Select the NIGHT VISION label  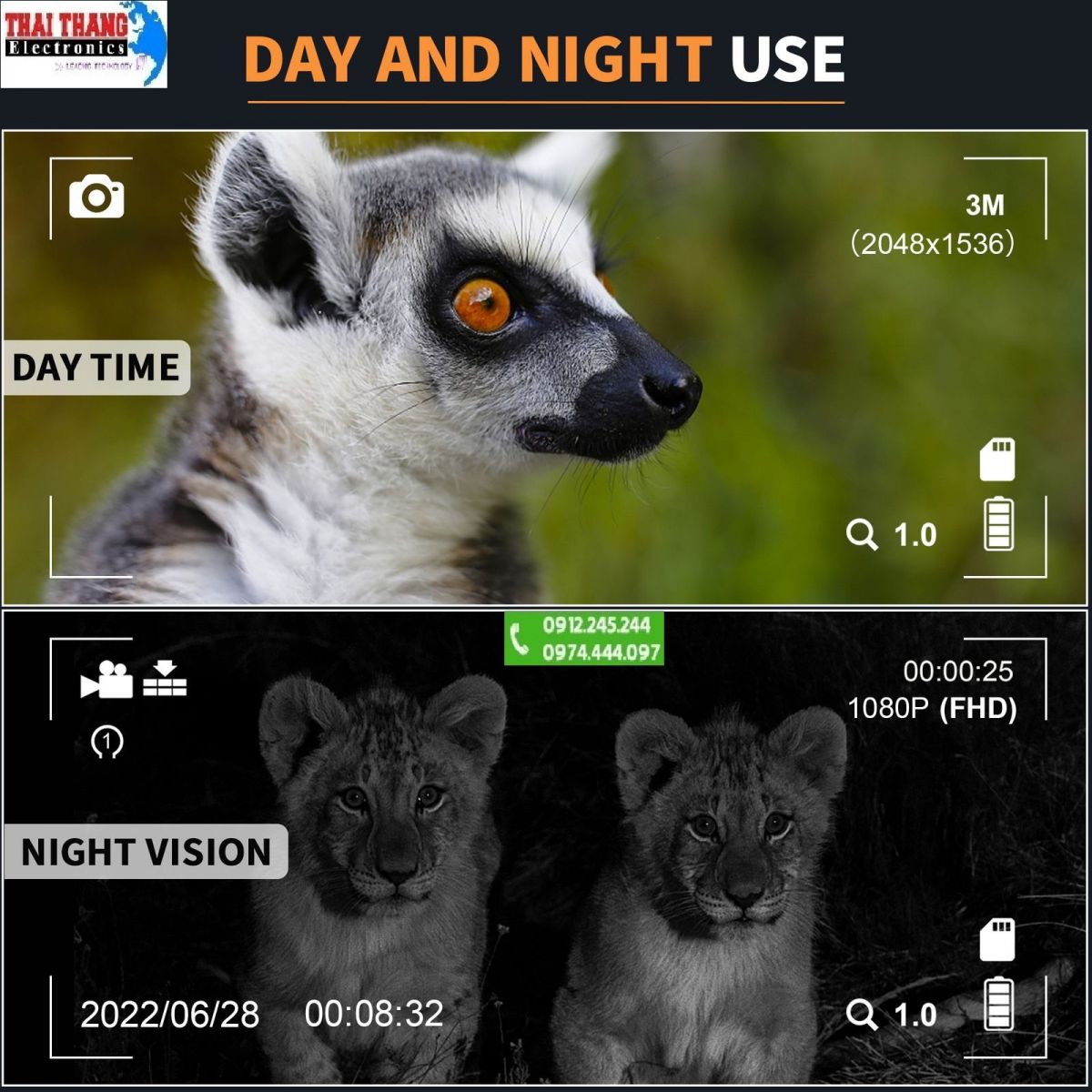(x=146, y=852)
